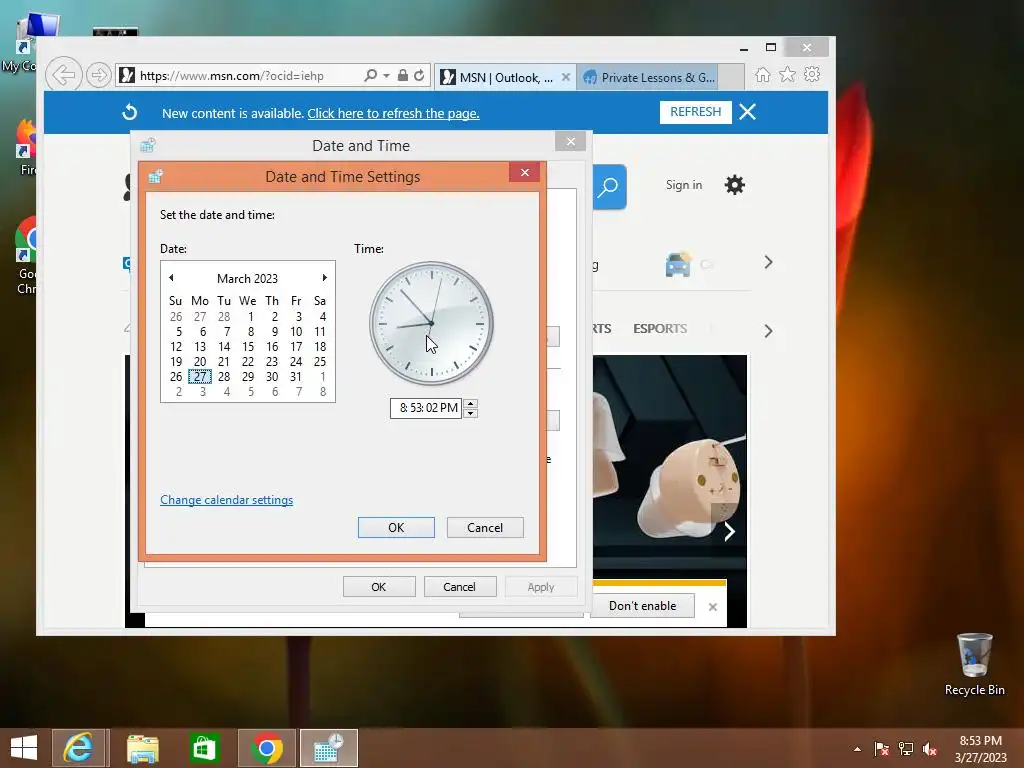Screen dimensions: 1024x768
Task: Switch to Private Lessons browser tab
Action: click(x=650, y=77)
